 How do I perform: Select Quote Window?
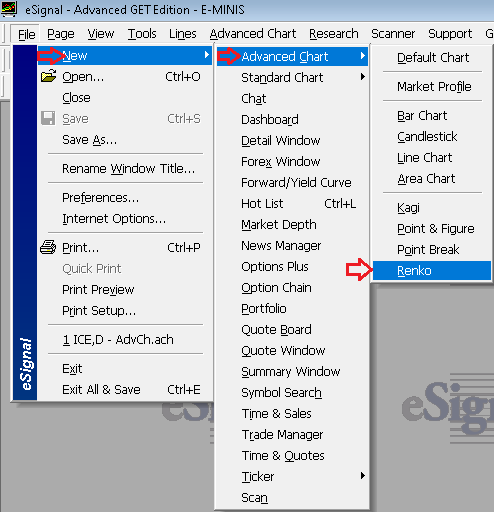[292, 350]
